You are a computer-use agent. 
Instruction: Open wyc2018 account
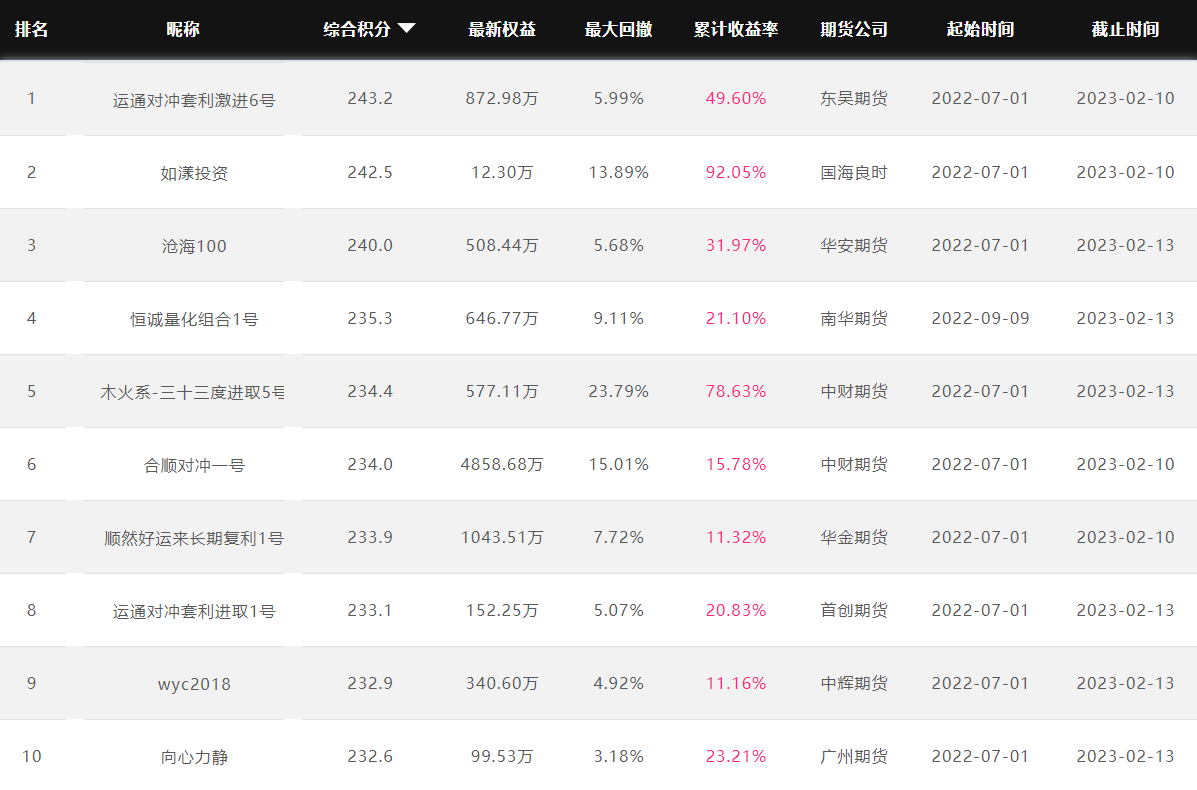(194, 684)
